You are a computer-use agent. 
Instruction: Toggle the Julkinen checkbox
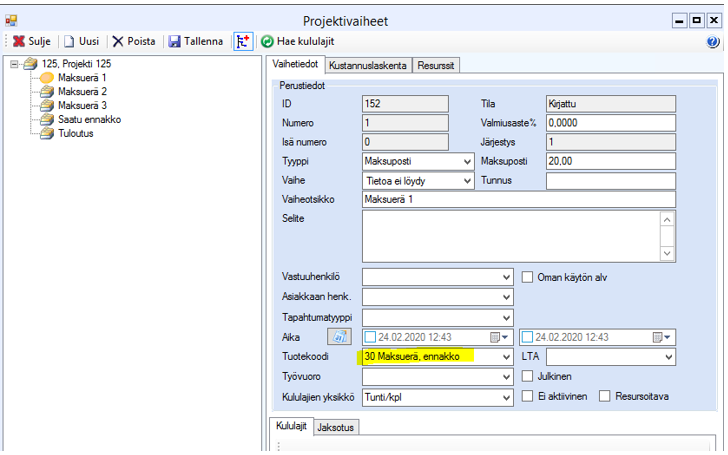tap(530, 376)
